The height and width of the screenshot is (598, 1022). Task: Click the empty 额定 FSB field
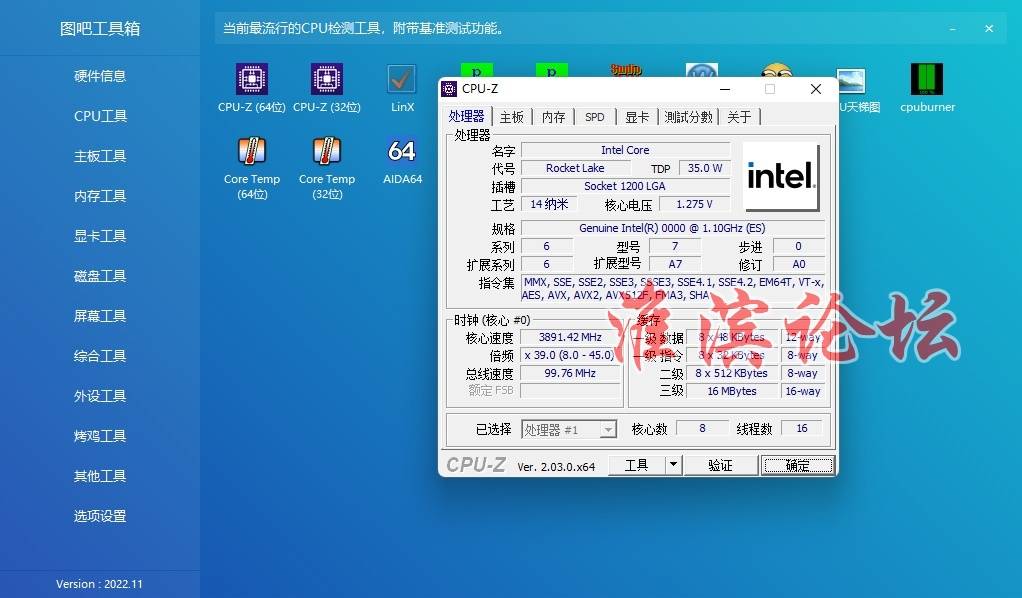[x=570, y=391]
